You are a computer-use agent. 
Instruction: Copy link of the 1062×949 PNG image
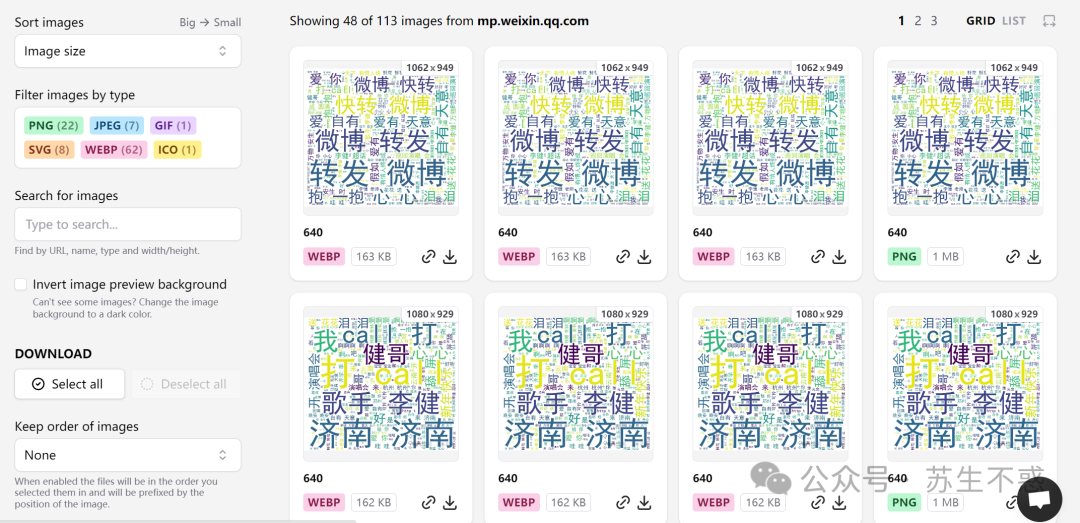[1012, 257]
